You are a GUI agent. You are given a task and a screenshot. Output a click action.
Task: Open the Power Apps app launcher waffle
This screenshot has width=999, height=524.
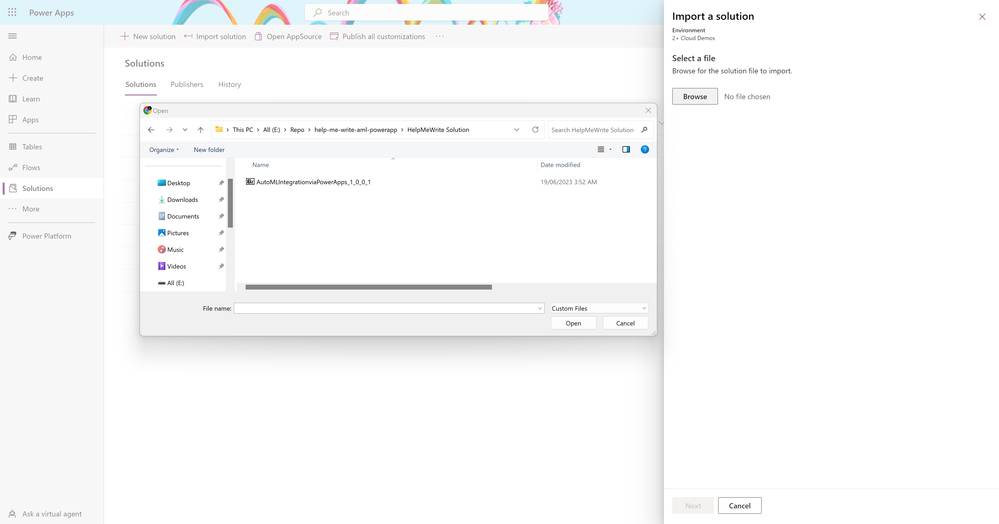[12, 12]
